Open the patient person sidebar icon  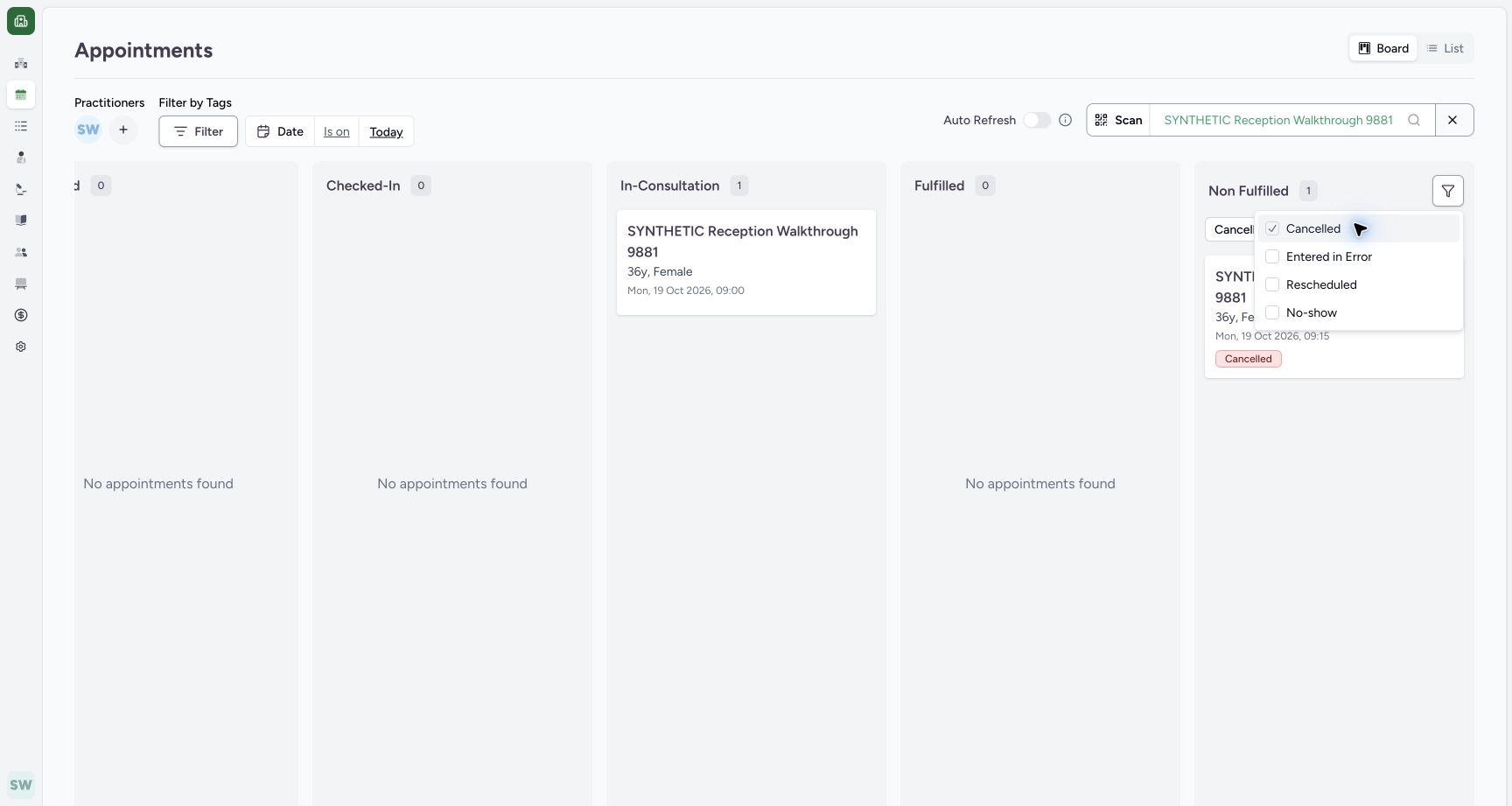(21, 158)
